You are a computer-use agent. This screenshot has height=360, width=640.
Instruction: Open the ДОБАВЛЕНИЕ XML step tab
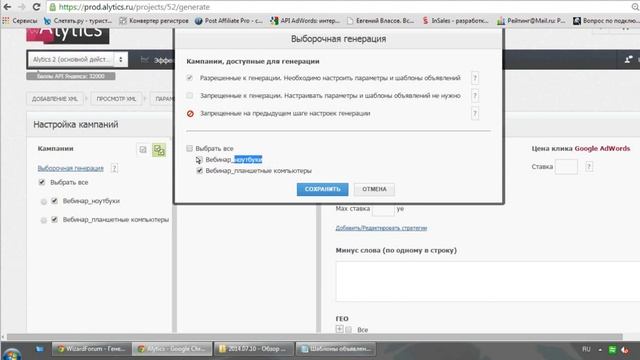point(55,99)
